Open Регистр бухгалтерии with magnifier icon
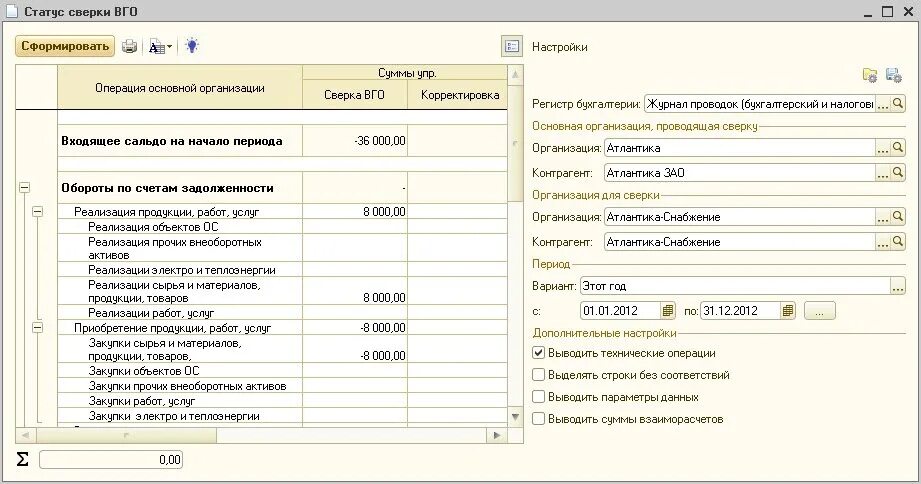 (x=898, y=104)
